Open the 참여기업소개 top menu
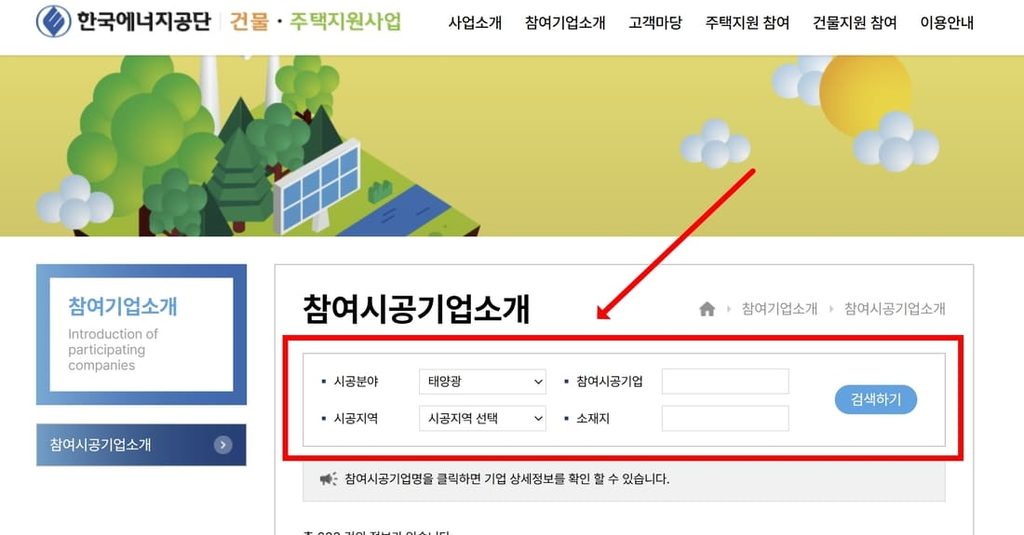 pos(565,23)
